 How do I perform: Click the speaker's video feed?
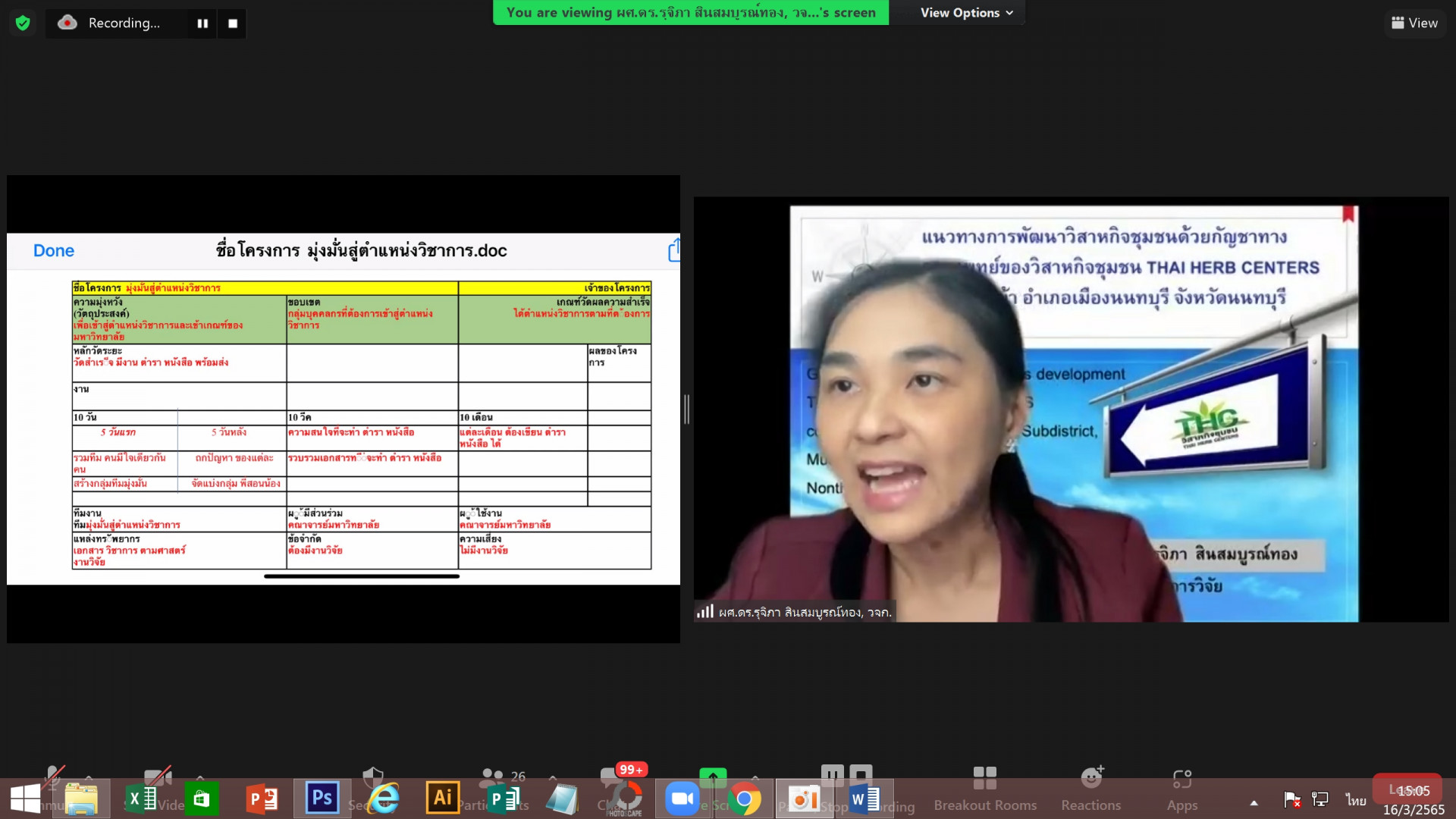(x=1071, y=409)
